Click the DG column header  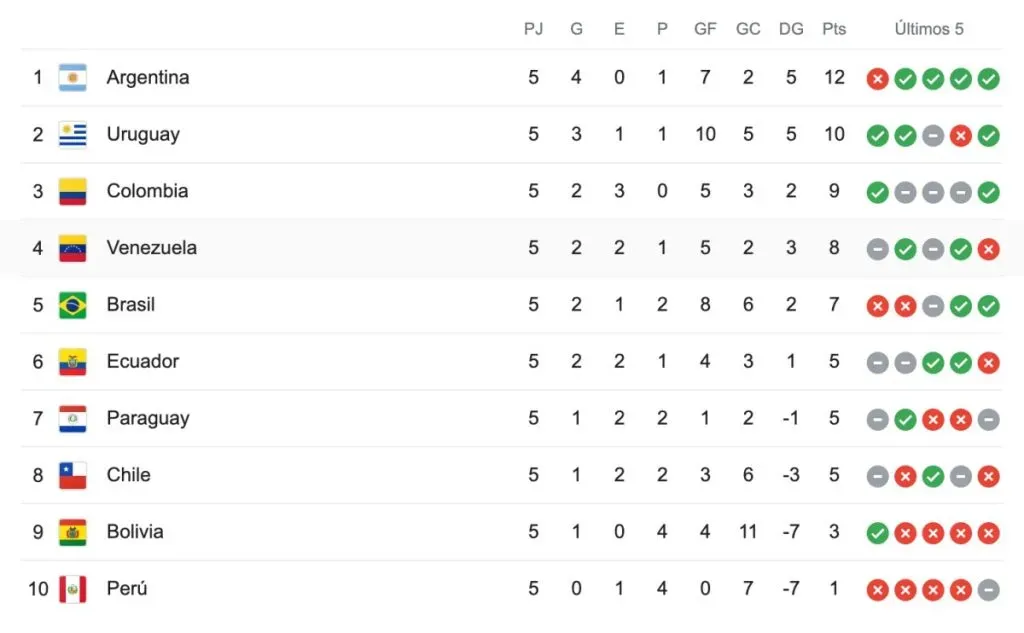pyautogui.click(x=791, y=29)
